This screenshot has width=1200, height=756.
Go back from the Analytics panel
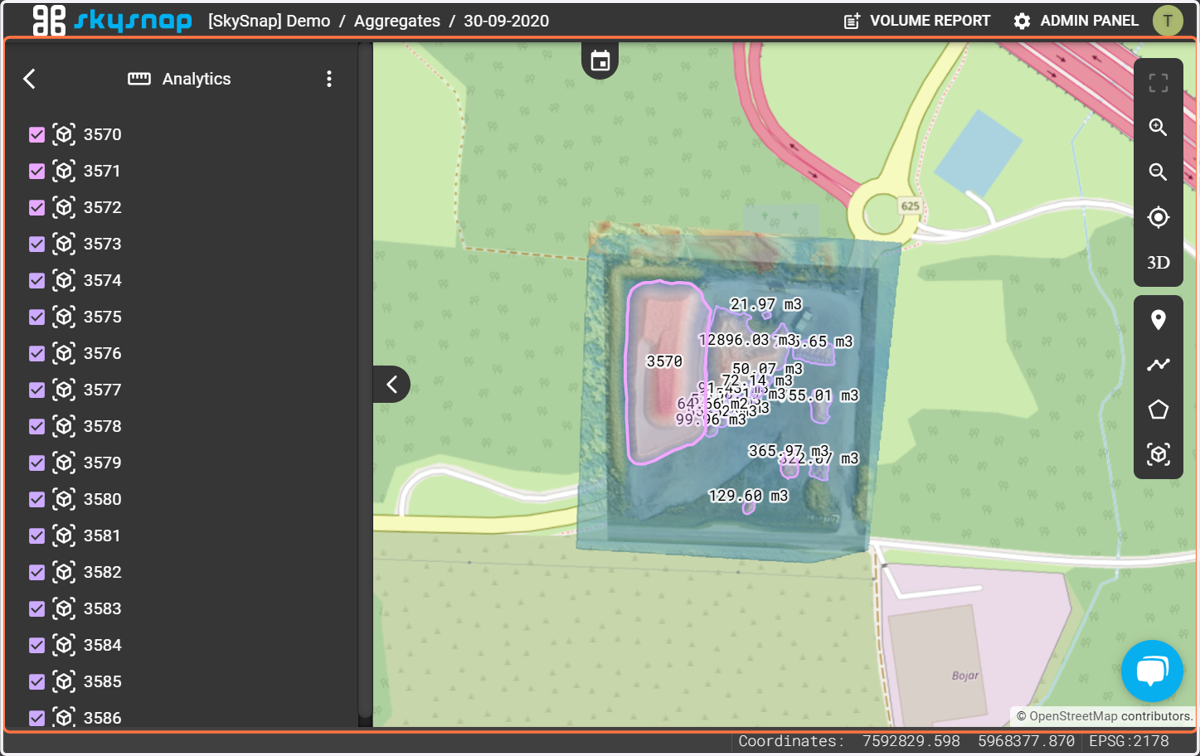tap(29, 79)
